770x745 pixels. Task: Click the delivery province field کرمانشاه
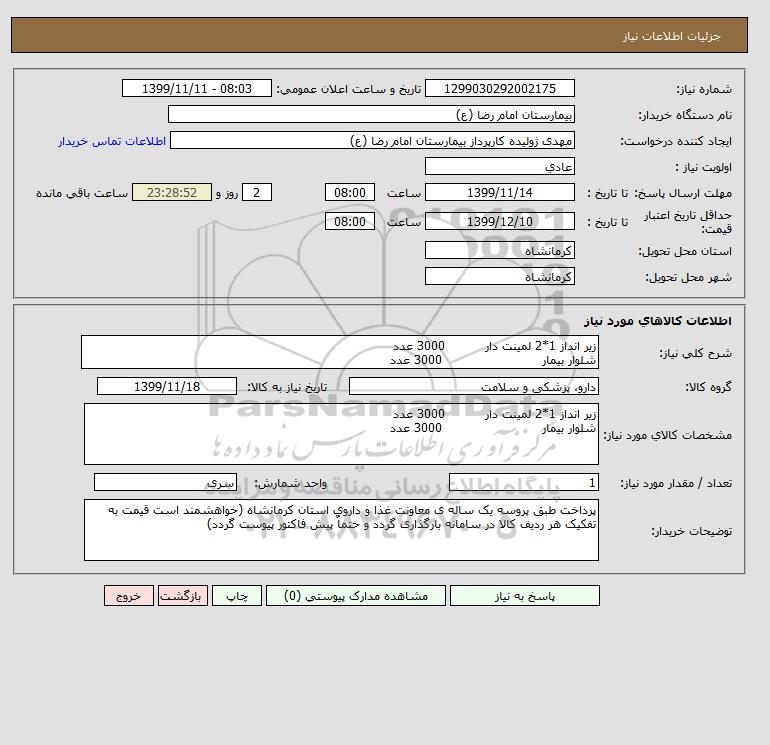pos(499,250)
